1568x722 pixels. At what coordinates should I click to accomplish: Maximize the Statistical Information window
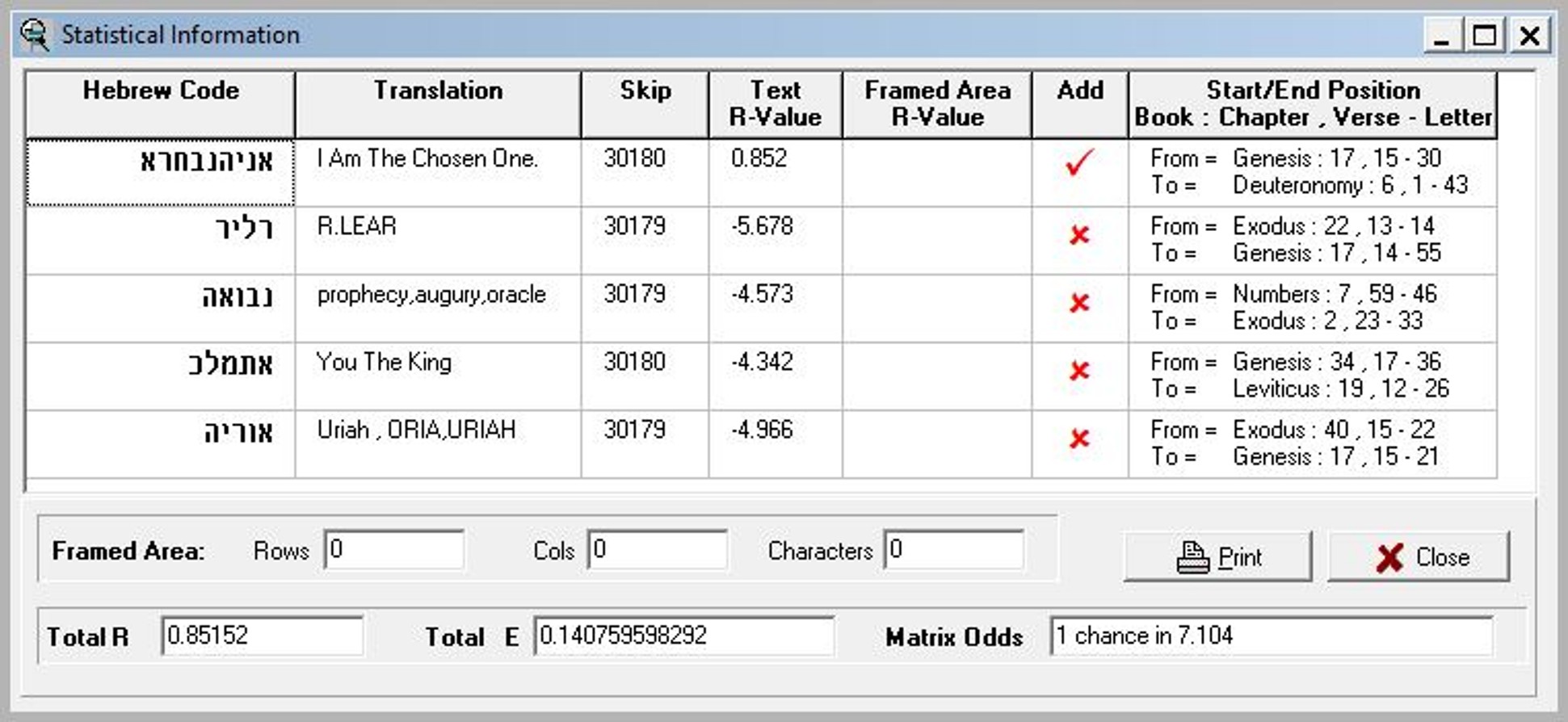[1485, 36]
